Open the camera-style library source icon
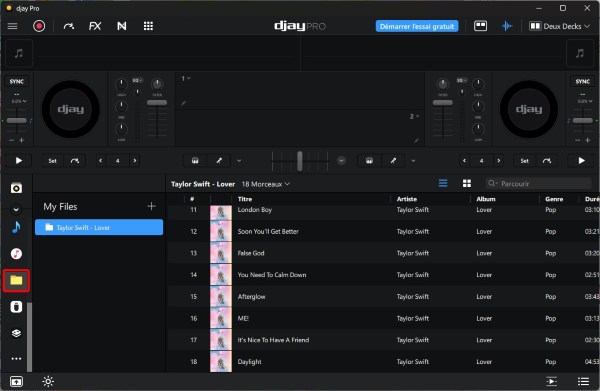 click(x=16, y=188)
